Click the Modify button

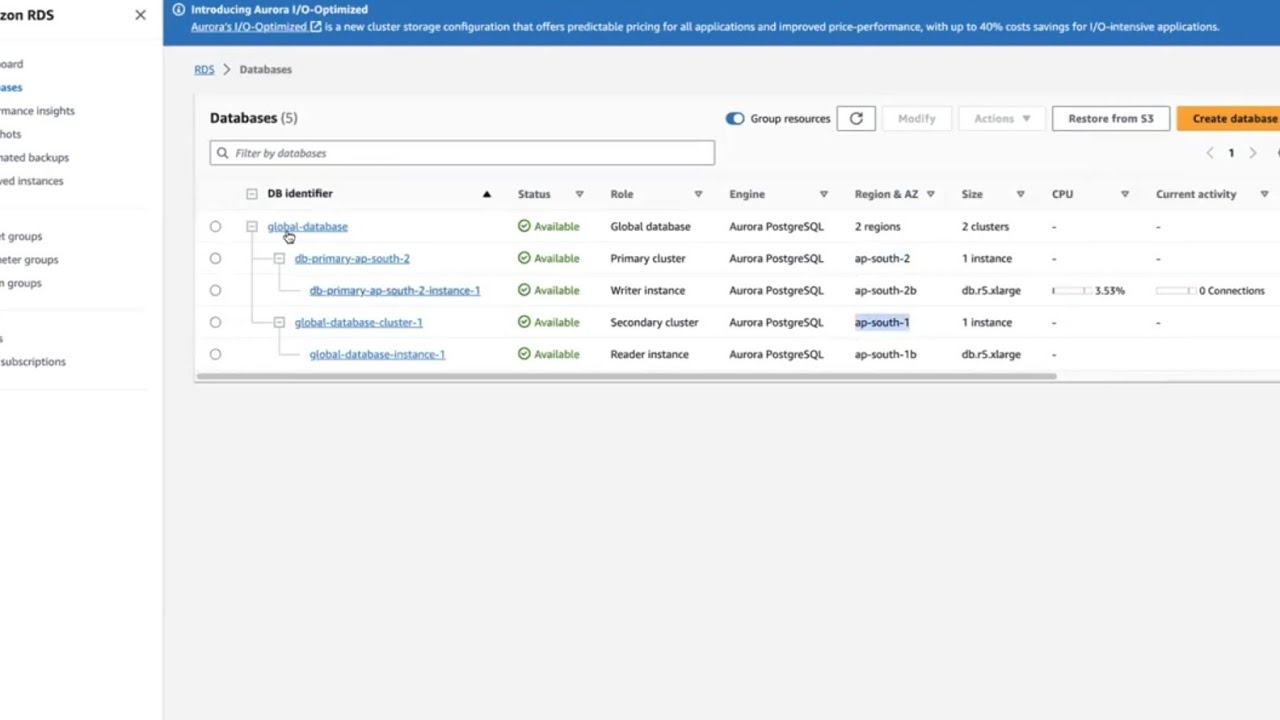tap(916, 118)
